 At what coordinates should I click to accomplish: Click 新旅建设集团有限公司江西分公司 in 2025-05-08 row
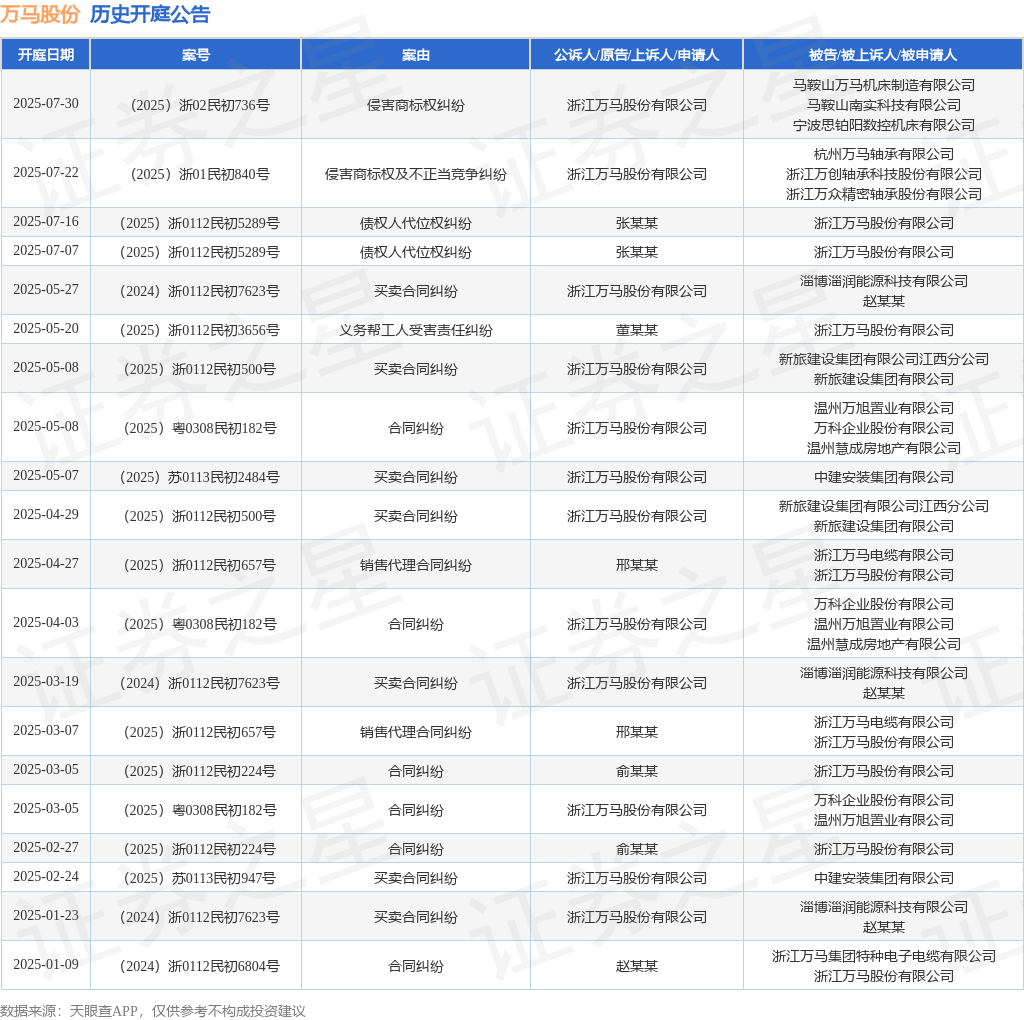point(884,359)
